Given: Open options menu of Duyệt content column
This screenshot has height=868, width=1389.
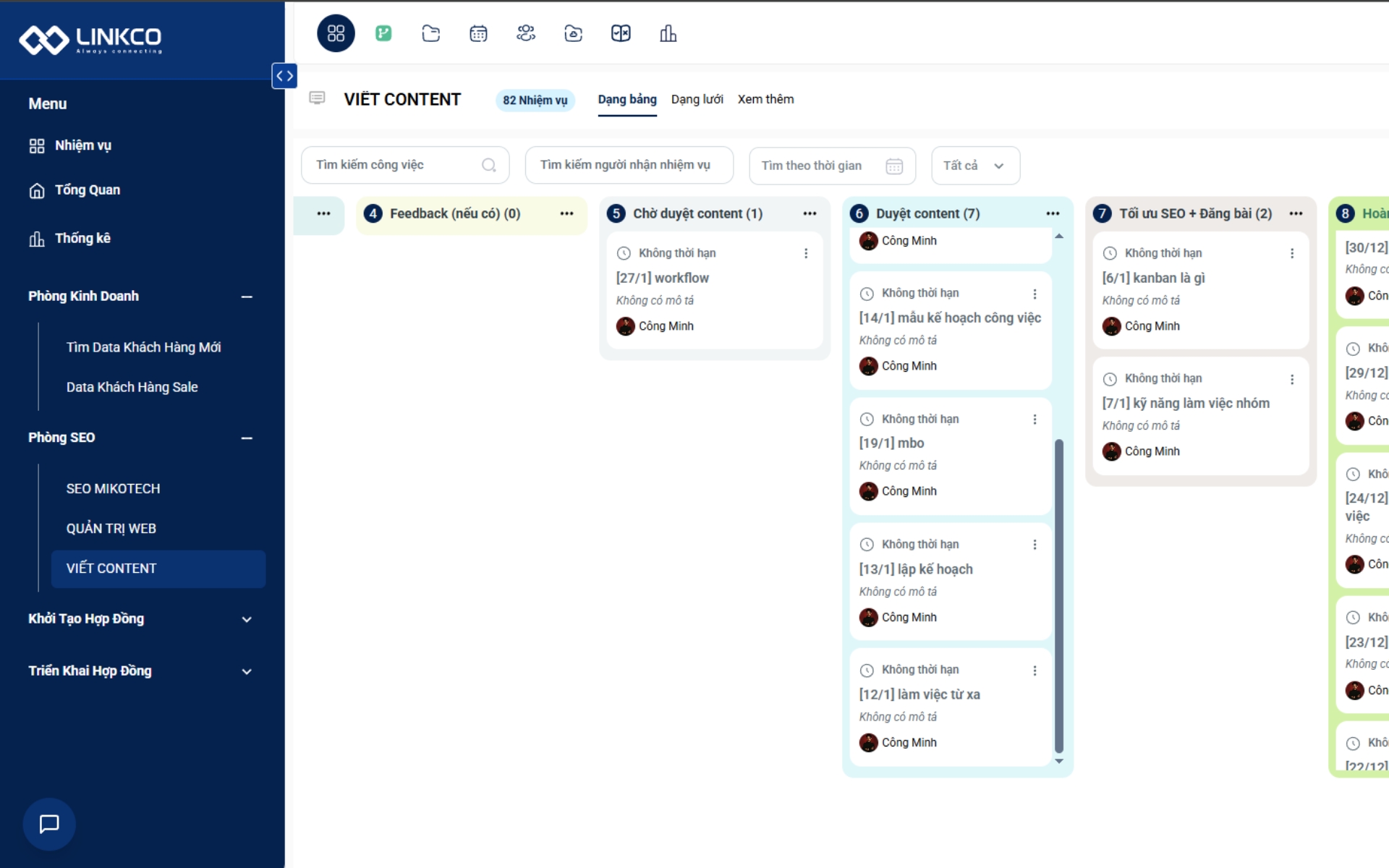Looking at the screenshot, I should (1053, 213).
